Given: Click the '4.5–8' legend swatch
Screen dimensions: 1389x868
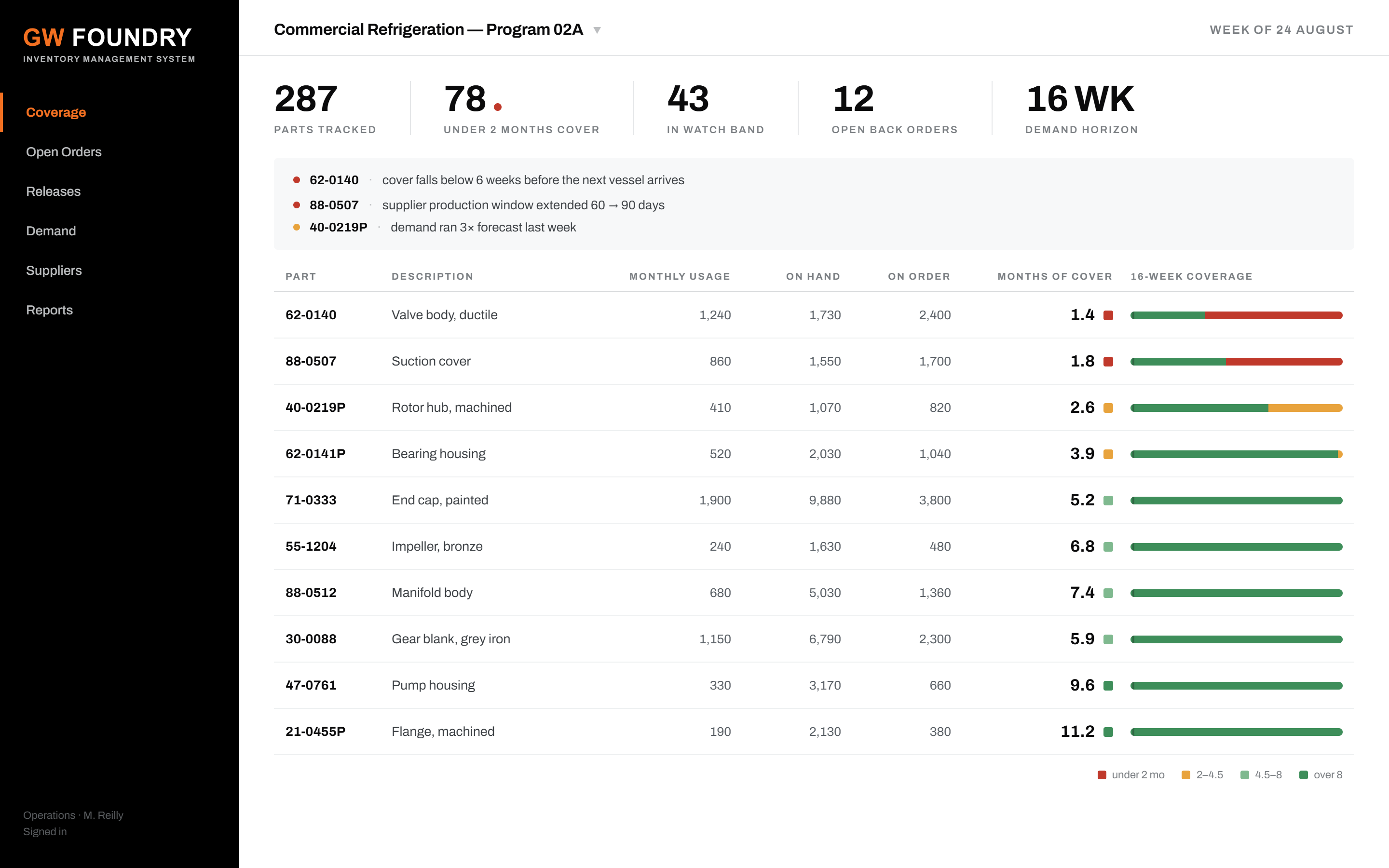Looking at the screenshot, I should (1244, 775).
